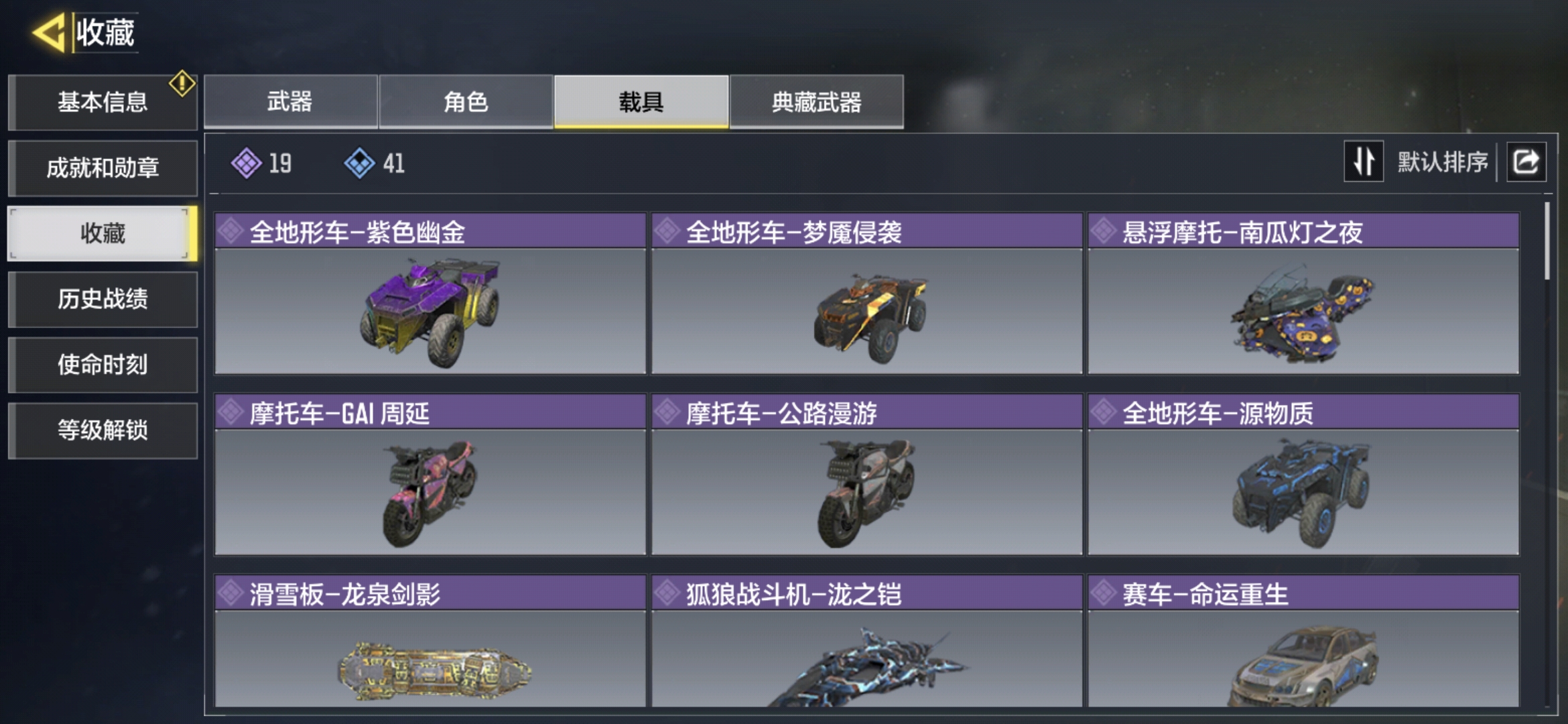Click the yellow back arrow icon
This screenshot has height=724, width=1568.
(48, 32)
